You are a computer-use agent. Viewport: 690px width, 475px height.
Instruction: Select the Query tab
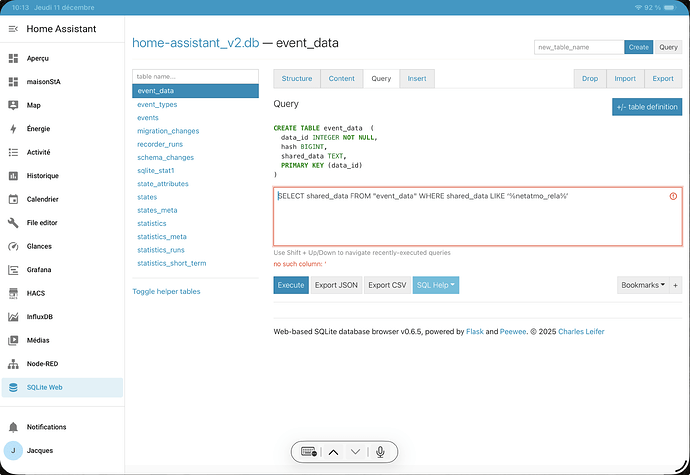click(x=381, y=79)
